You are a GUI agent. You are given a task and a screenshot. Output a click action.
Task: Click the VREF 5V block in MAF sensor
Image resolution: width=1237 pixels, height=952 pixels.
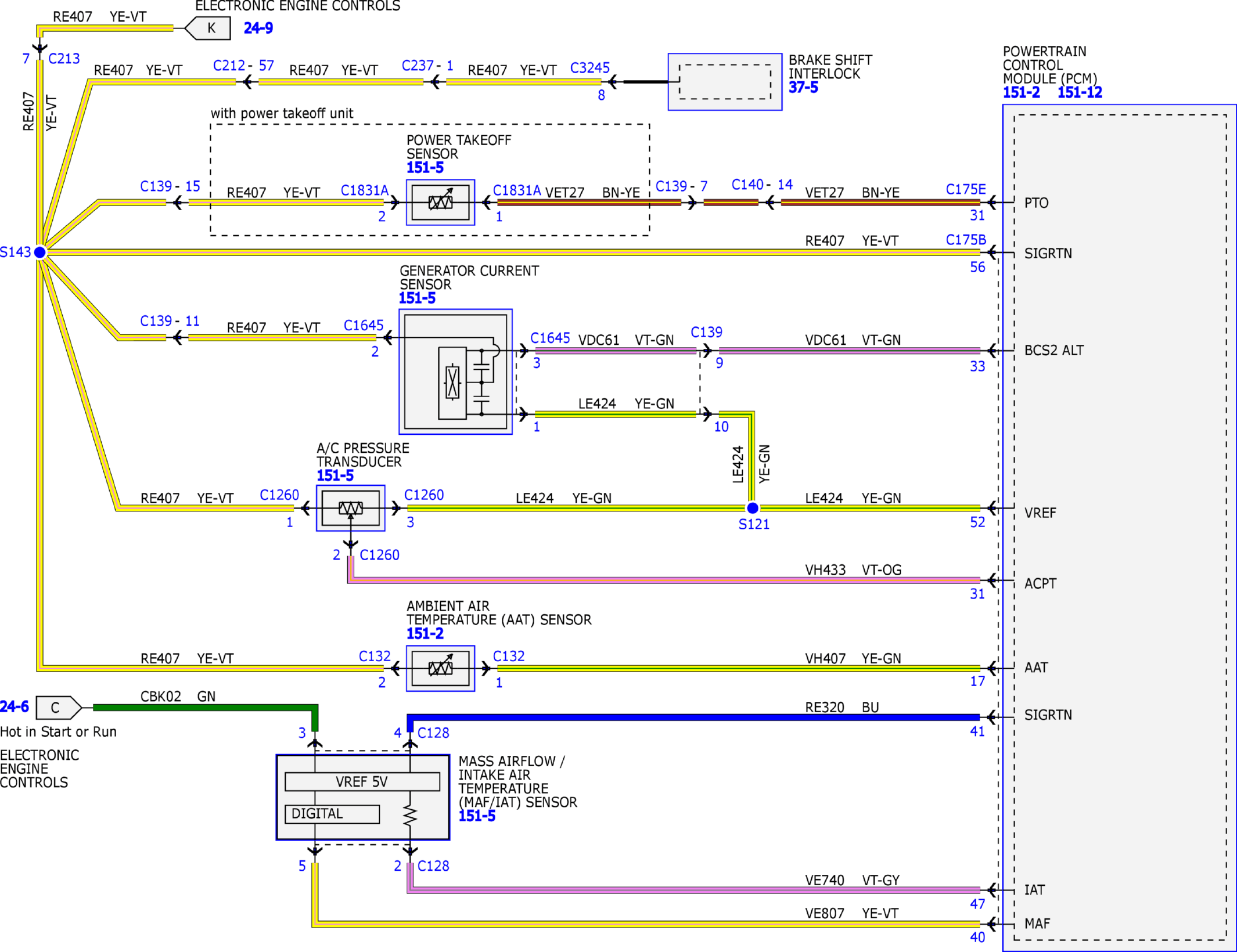click(x=362, y=781)
